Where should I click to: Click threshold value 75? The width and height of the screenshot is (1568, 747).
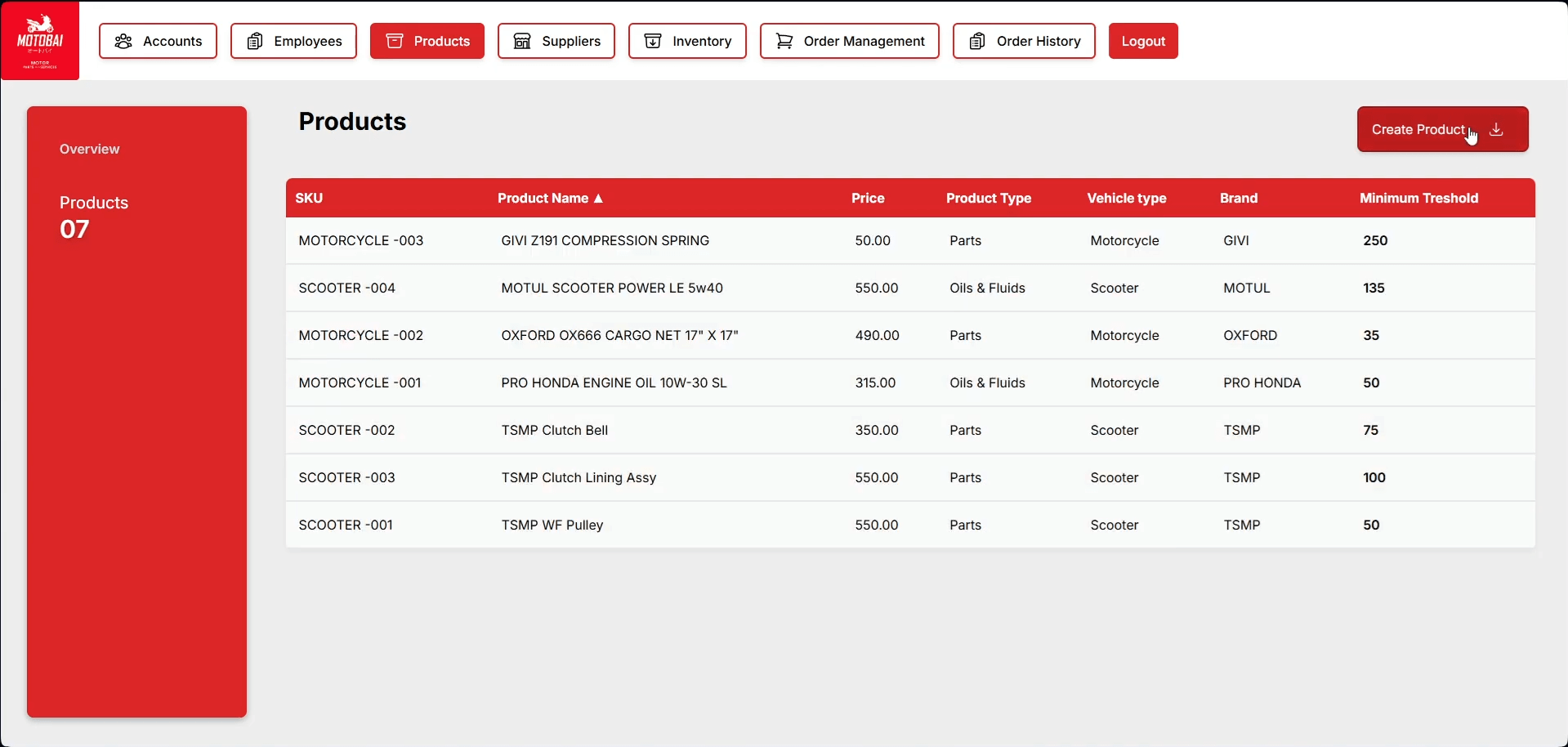[x=1370, y=430]
